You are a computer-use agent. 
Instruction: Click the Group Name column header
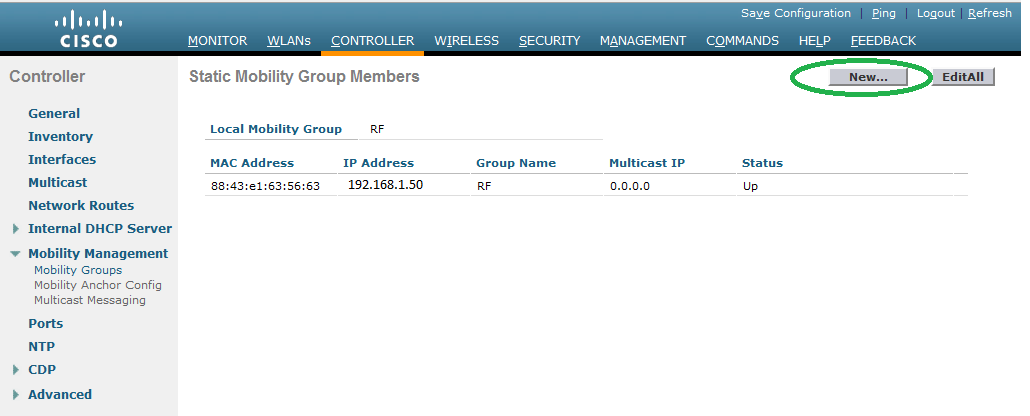(516, 163)
